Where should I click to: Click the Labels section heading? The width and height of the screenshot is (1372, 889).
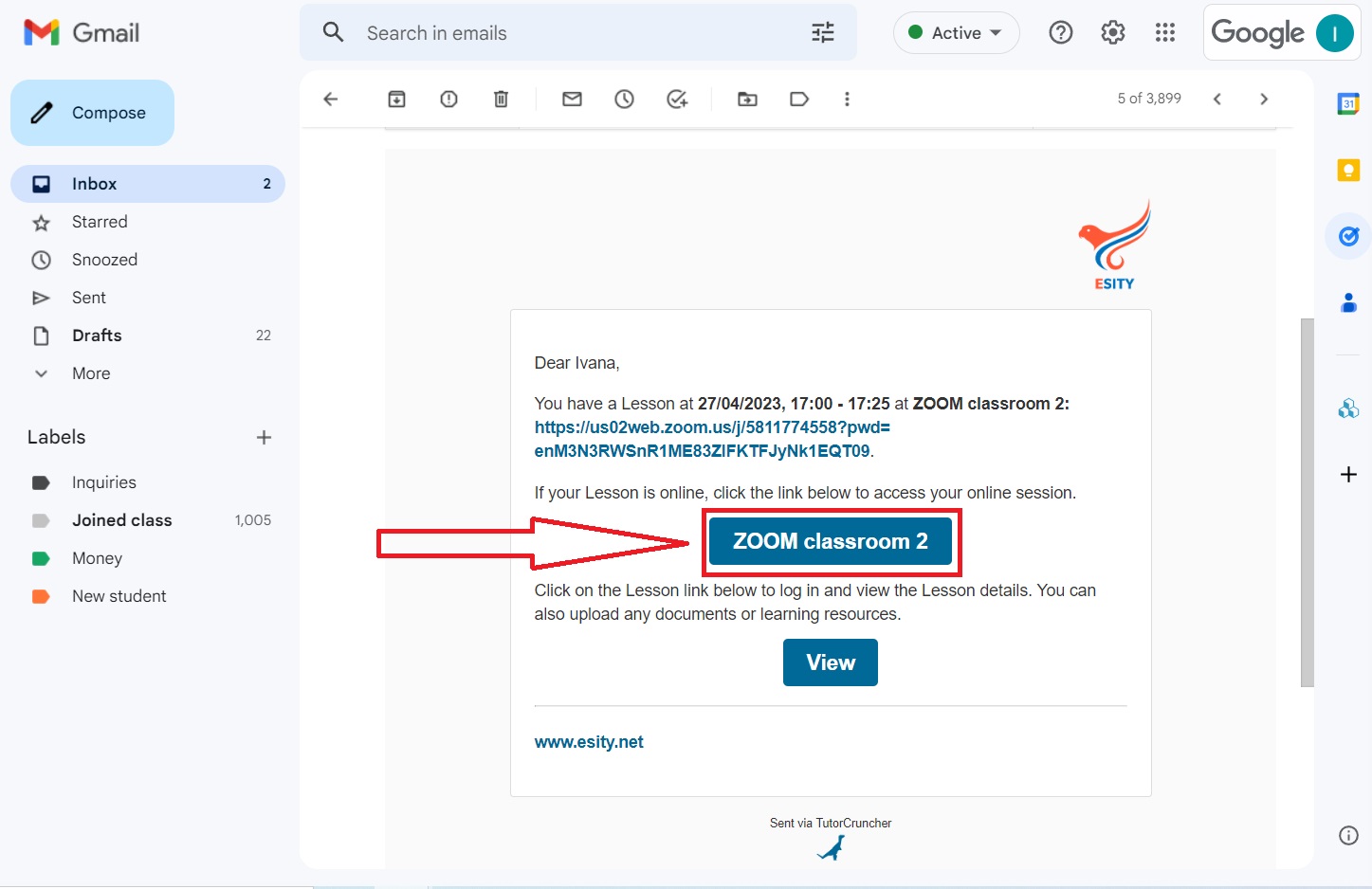pos(56,437)
